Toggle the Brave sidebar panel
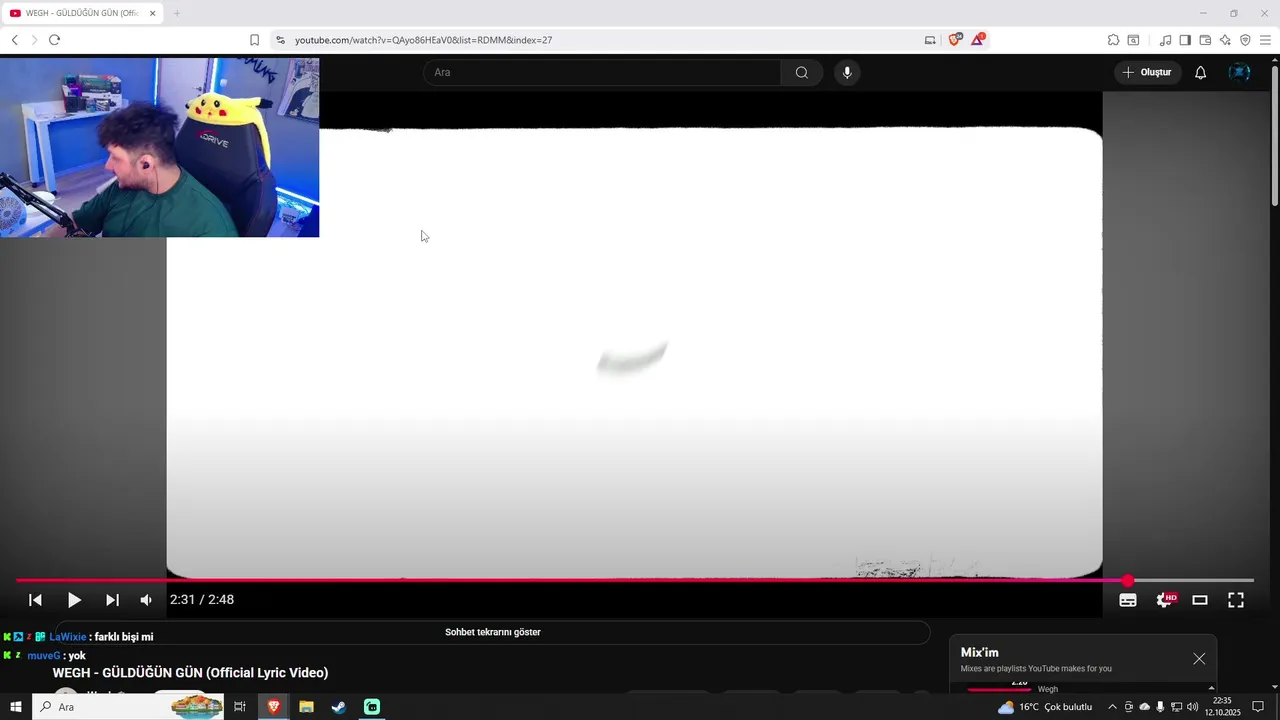Image resolution: width=1280 pixels, height=720 pixels. [1185, 40]
